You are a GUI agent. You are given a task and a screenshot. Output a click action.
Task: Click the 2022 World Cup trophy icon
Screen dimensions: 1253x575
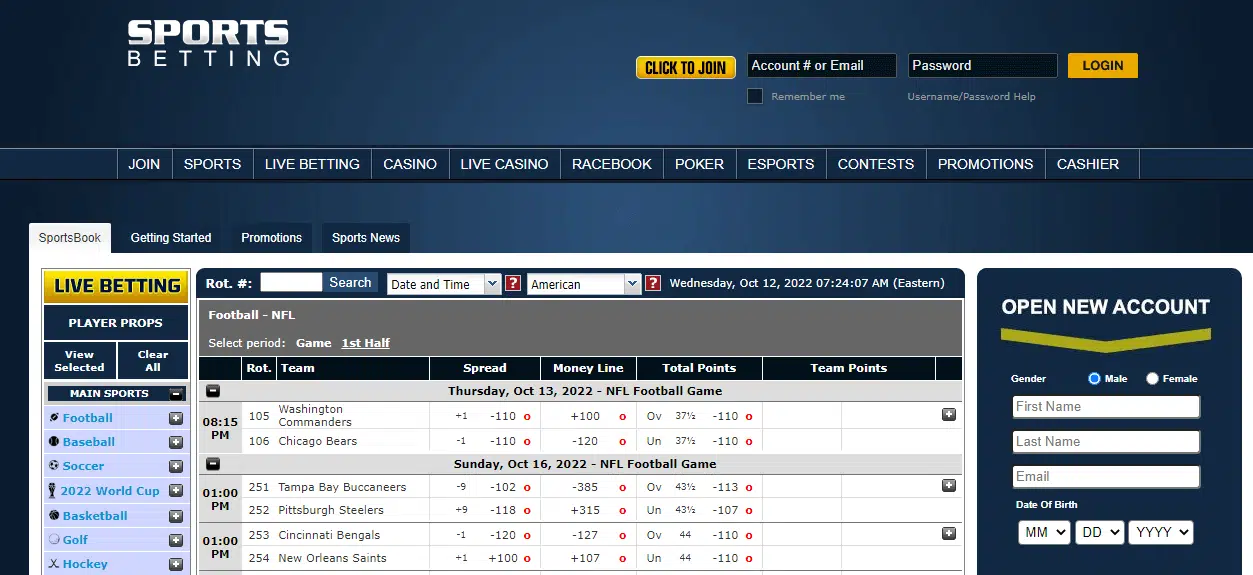point(54,491)
